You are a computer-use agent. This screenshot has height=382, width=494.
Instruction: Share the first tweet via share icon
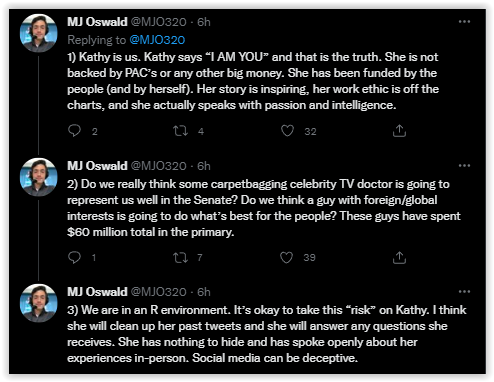(x=399, y=131)
